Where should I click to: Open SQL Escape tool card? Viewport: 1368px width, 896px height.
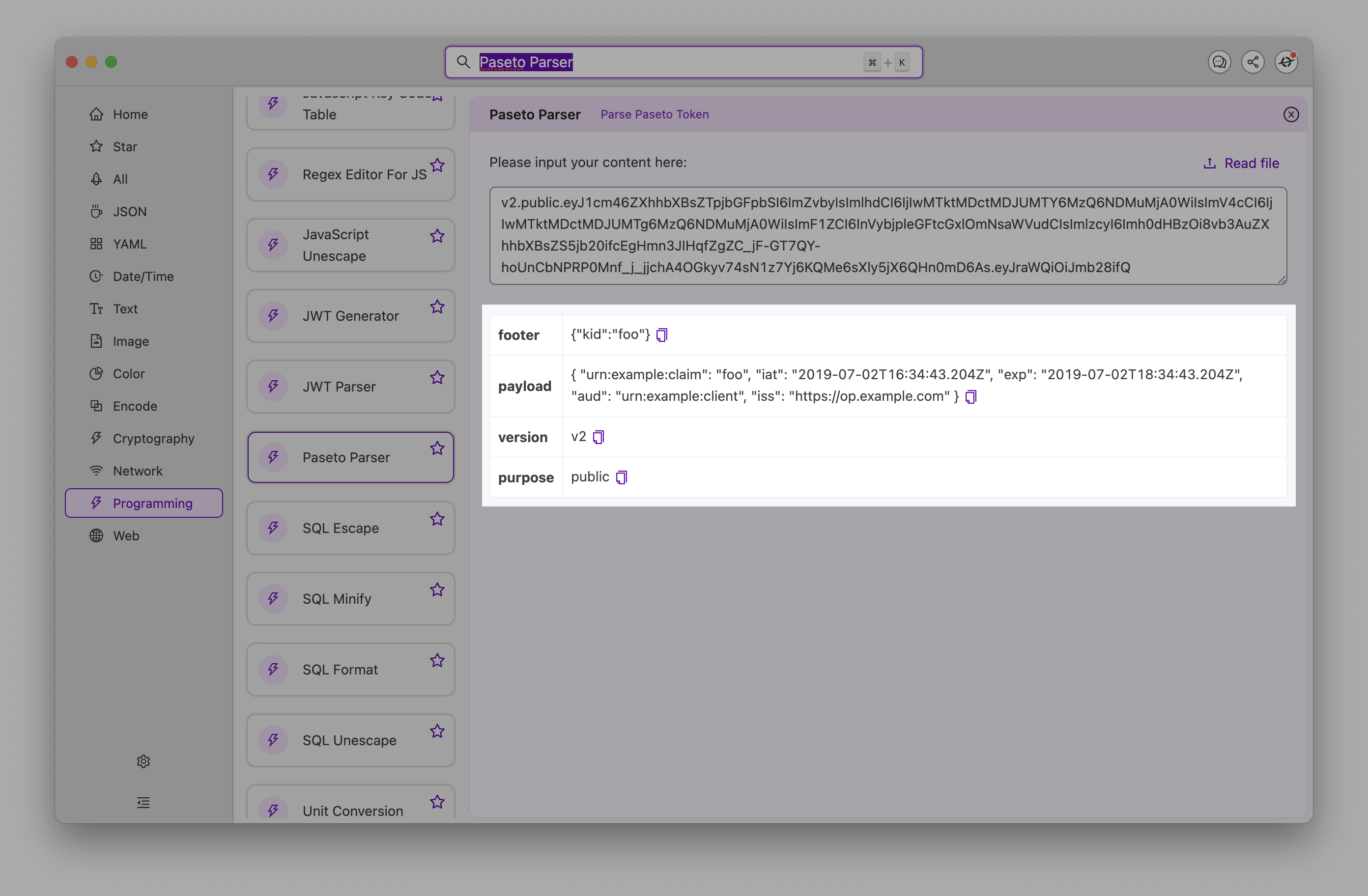point(351,528)
